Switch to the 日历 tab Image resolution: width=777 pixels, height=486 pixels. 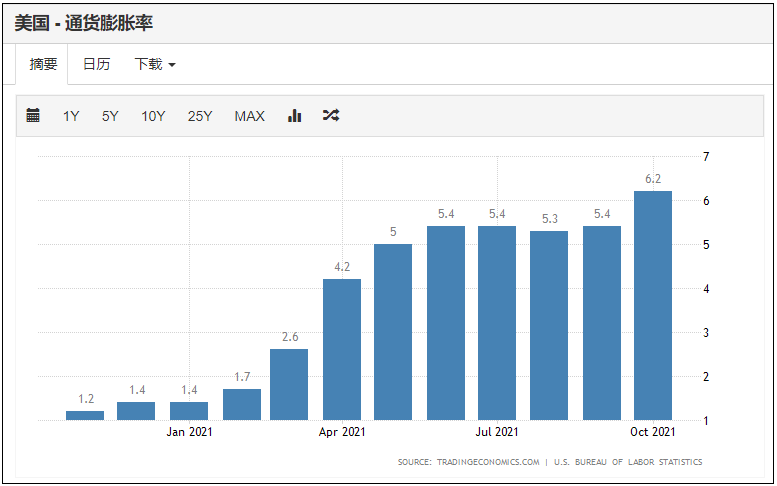click(x=96, y=64)
